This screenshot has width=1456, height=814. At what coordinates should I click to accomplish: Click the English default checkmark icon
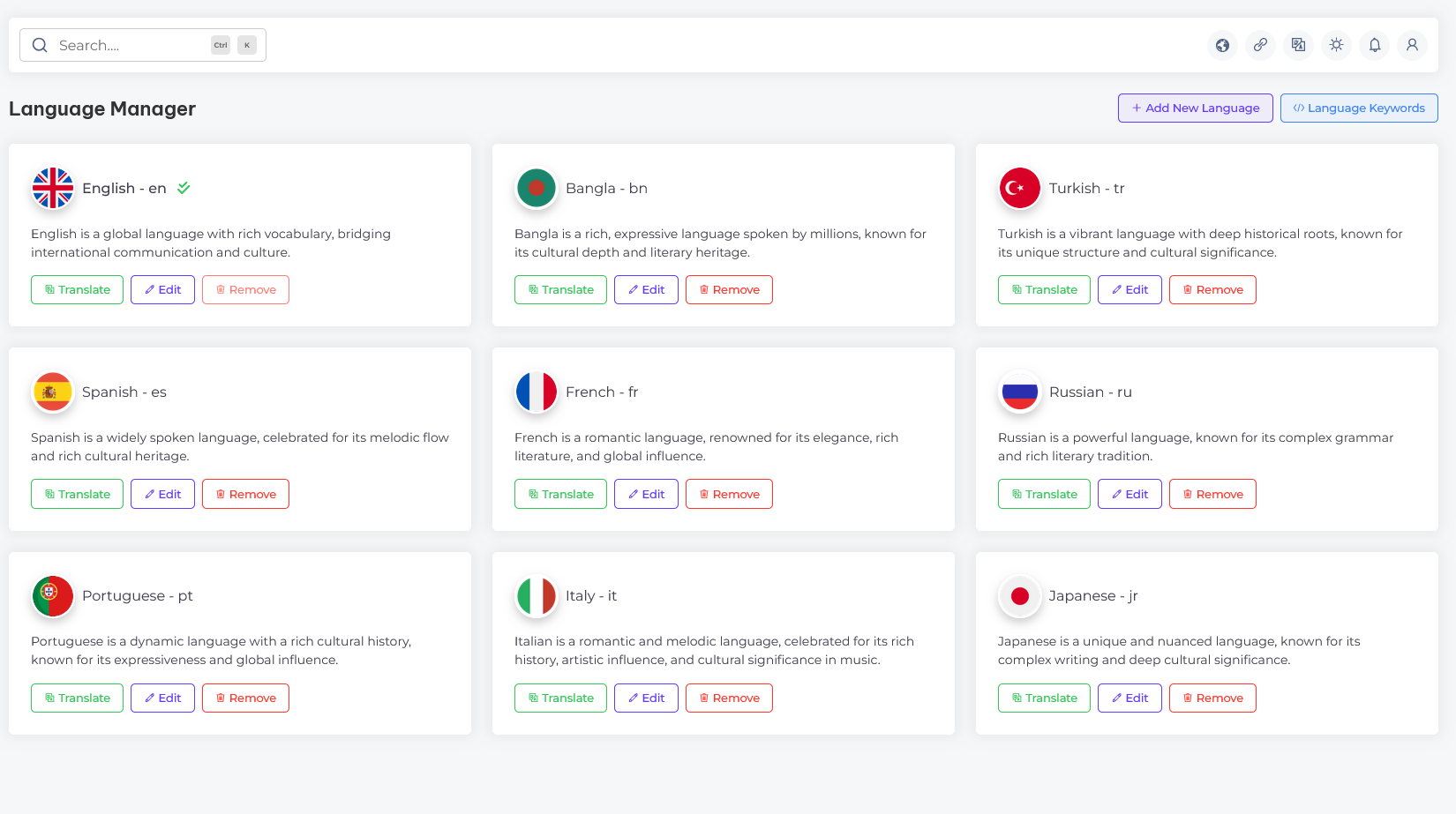(x=184, y=188)
